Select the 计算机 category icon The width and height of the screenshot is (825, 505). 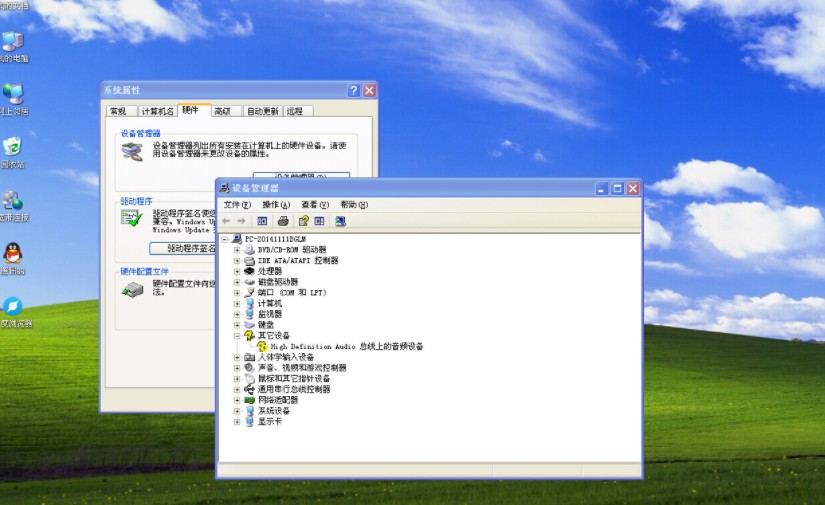tap(249, 304)
